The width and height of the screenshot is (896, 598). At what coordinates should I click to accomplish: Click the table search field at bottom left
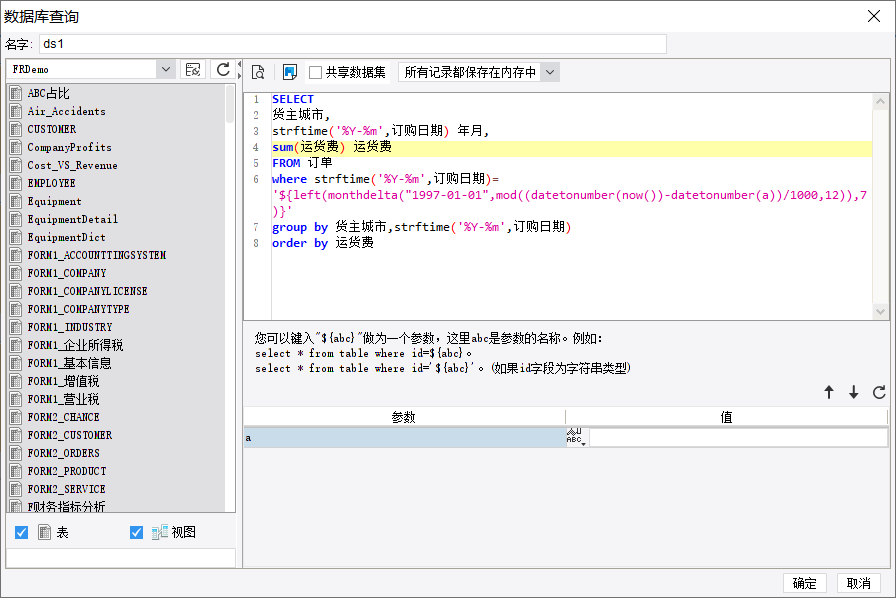121,558
